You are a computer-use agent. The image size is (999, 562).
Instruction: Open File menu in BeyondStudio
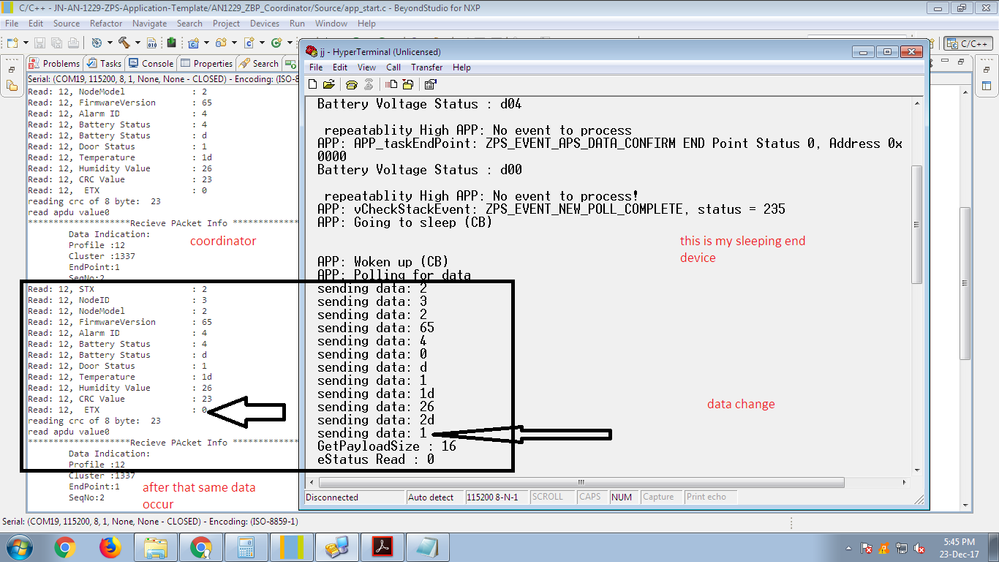(x=11, y=24)
